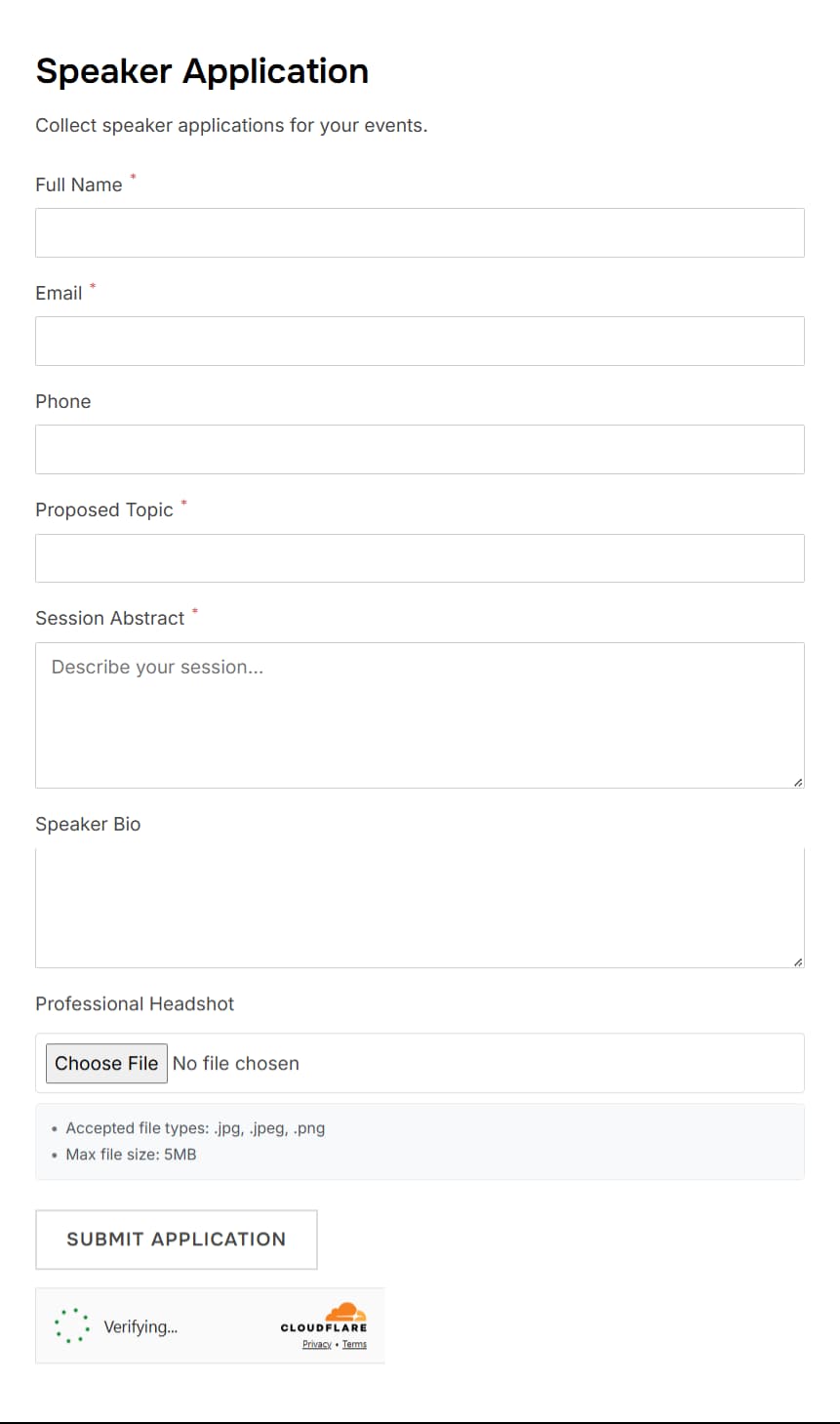Viewport: 840px width, 1424px height.
Task: Click the Choose File button
Action: (x=106, y=1063)
